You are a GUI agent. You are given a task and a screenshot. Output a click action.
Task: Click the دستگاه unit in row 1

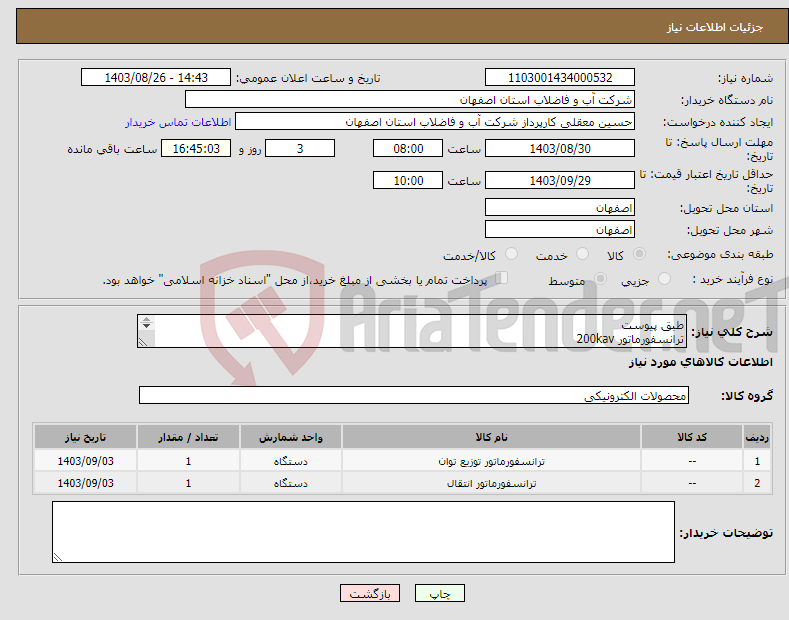pos(290,461)
